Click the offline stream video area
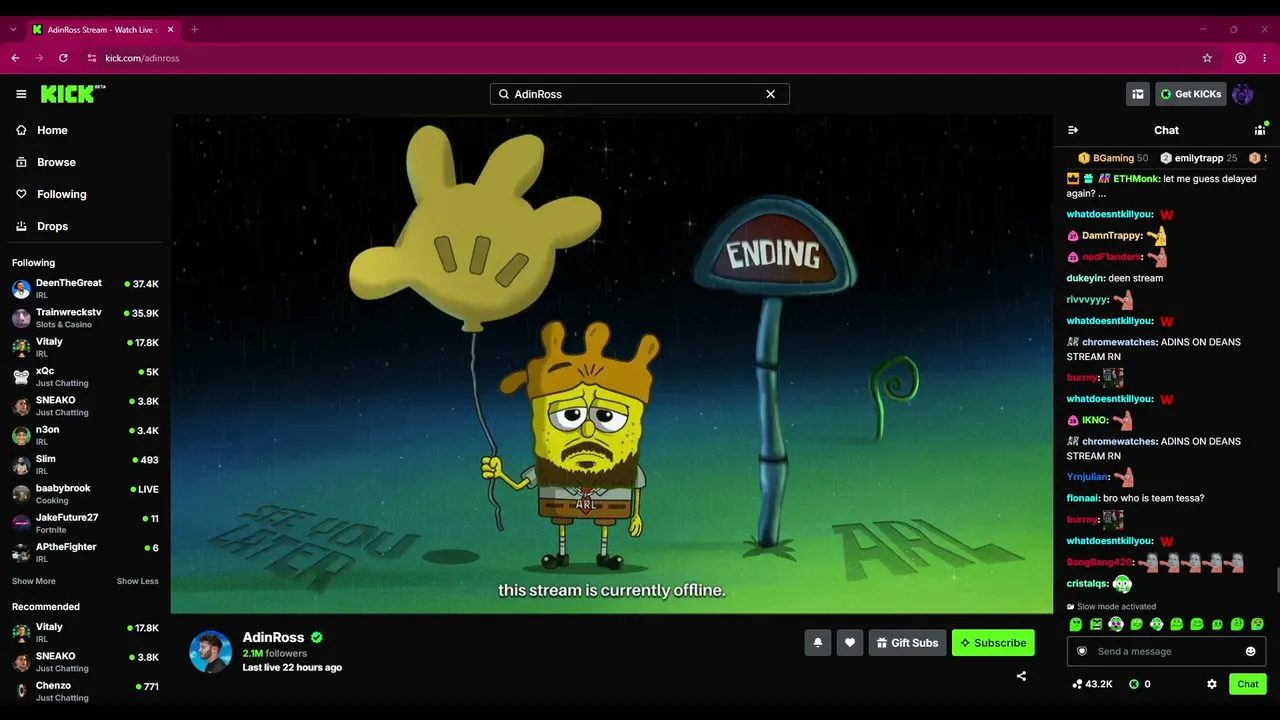Viewport: 1280px width, 720px height. [612, 364]
